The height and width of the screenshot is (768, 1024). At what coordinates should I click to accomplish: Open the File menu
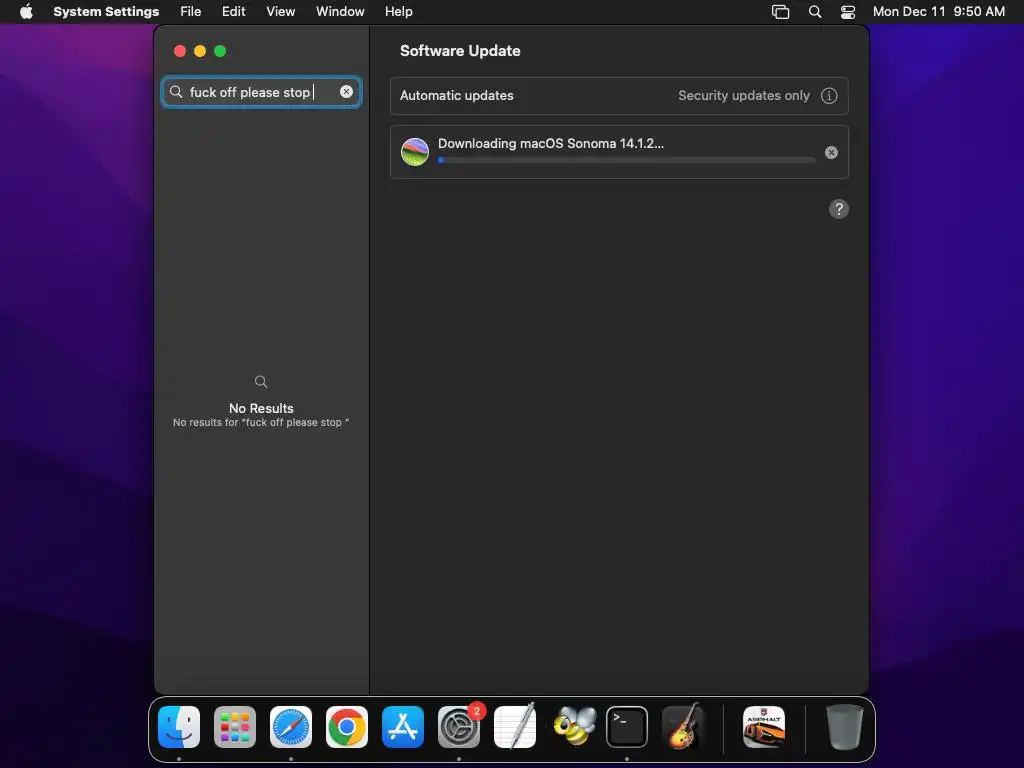coord(191,12)
